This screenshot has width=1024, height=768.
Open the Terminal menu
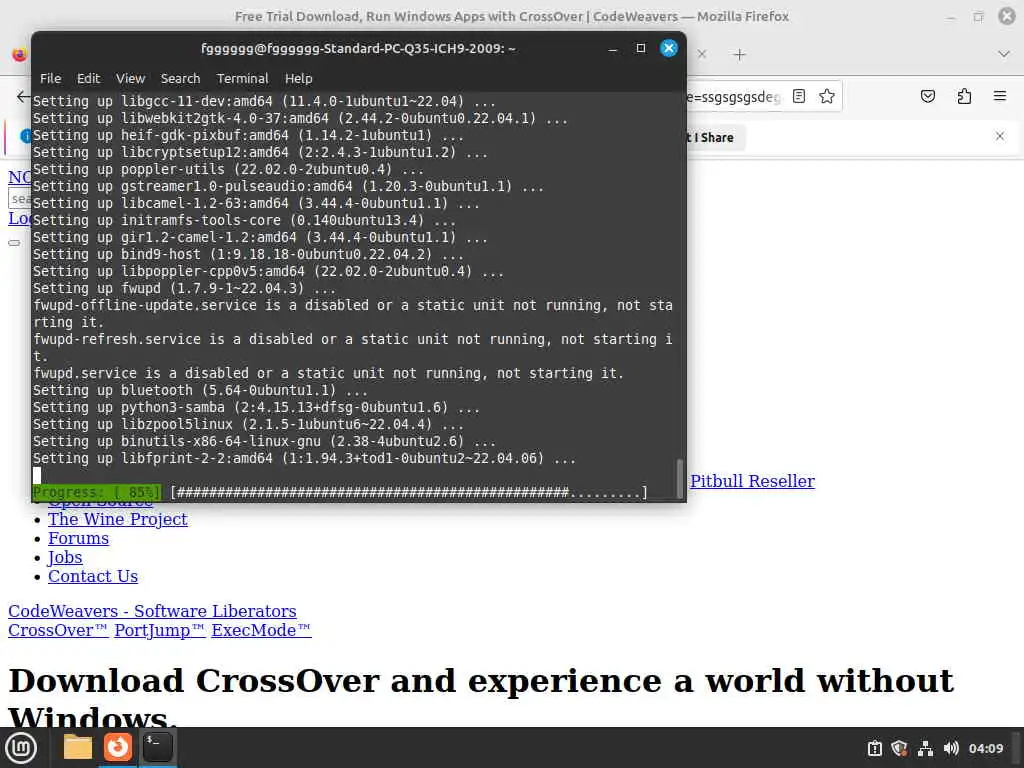point(242,78)
